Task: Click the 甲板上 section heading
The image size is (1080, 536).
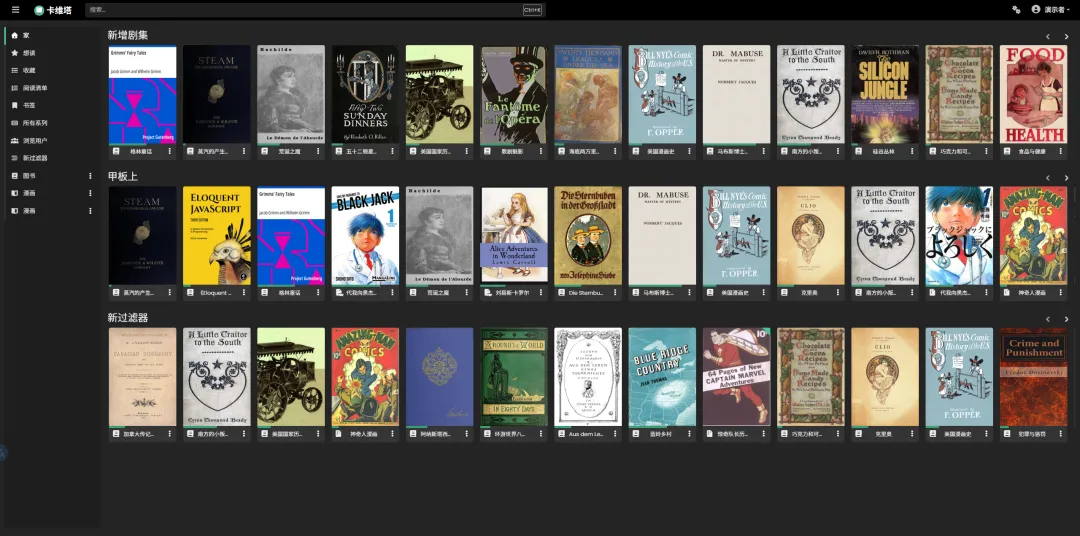Action: 123,176
